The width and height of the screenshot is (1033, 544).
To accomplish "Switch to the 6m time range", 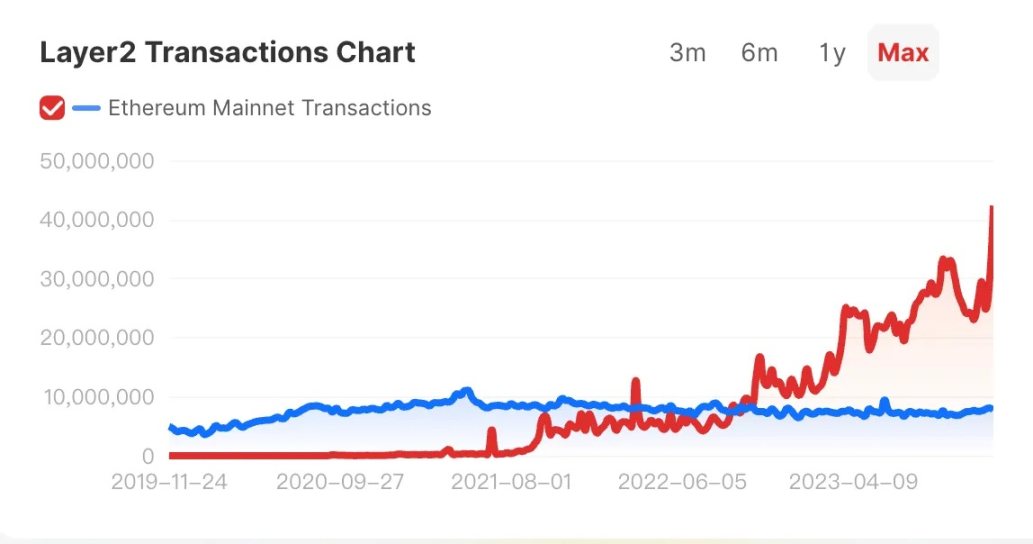I will tap(759, 53).
